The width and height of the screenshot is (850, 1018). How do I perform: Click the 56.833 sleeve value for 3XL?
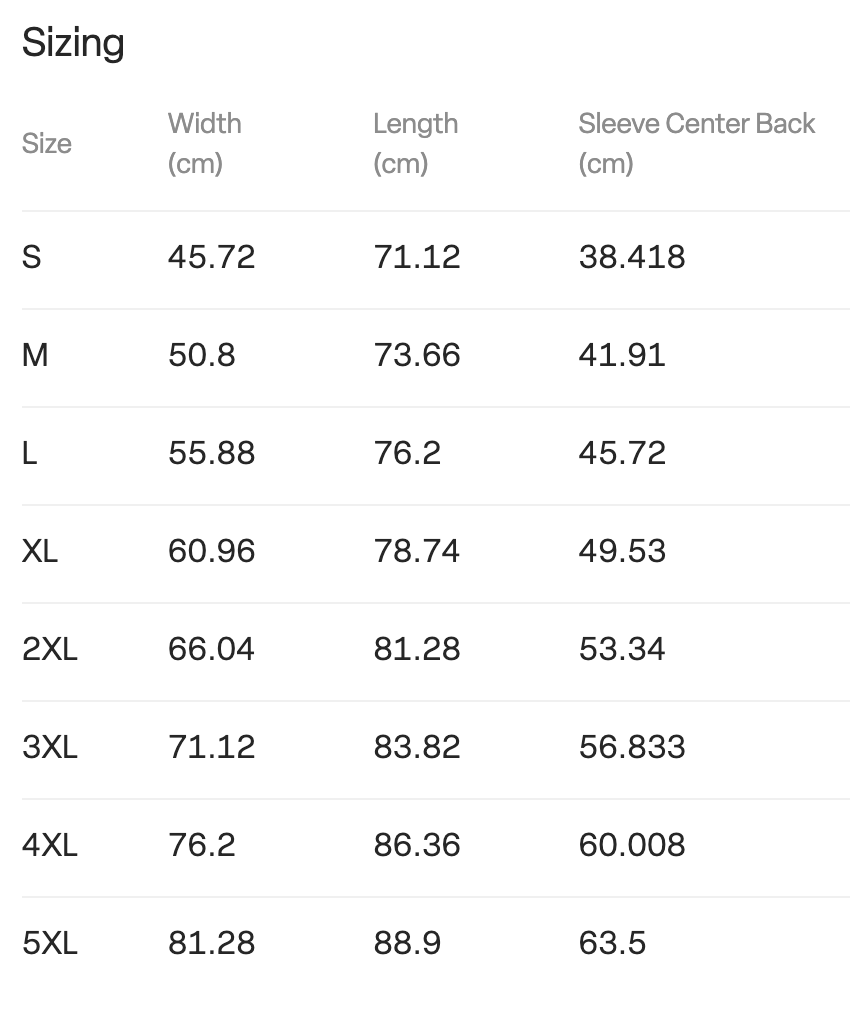[632, 747]
